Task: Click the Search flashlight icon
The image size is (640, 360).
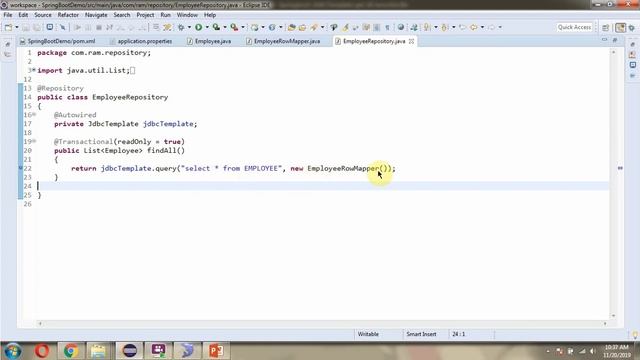Action: [313, 27]
